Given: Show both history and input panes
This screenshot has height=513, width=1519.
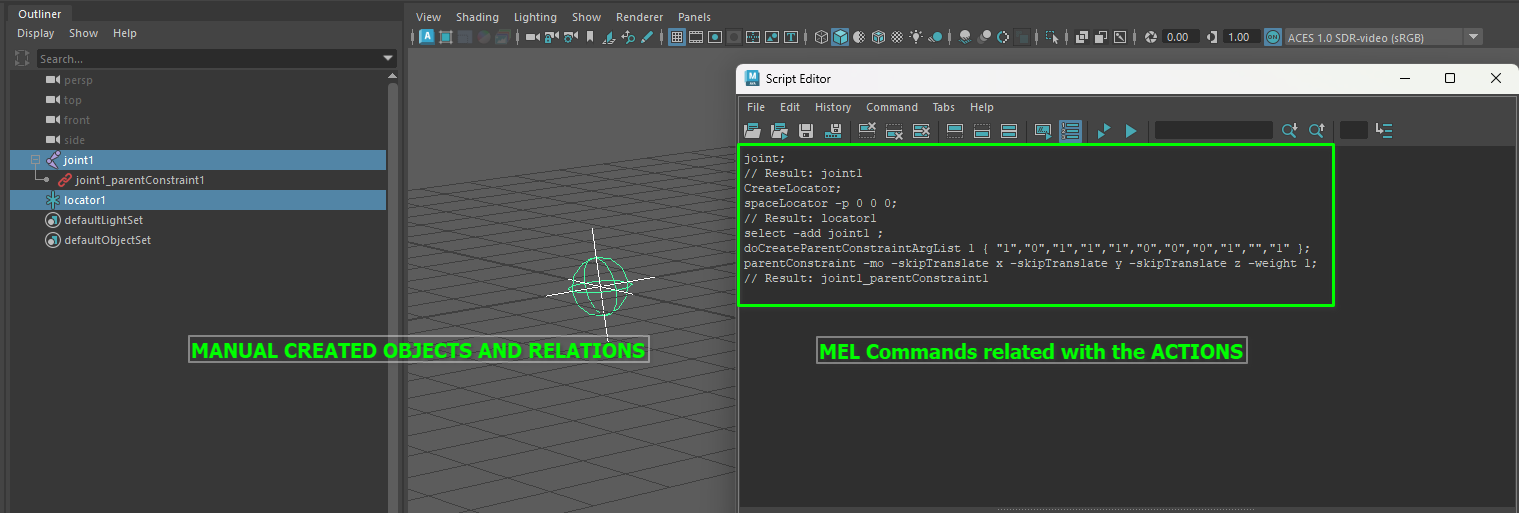Looking at the screenshot, I should point(1008,131).
